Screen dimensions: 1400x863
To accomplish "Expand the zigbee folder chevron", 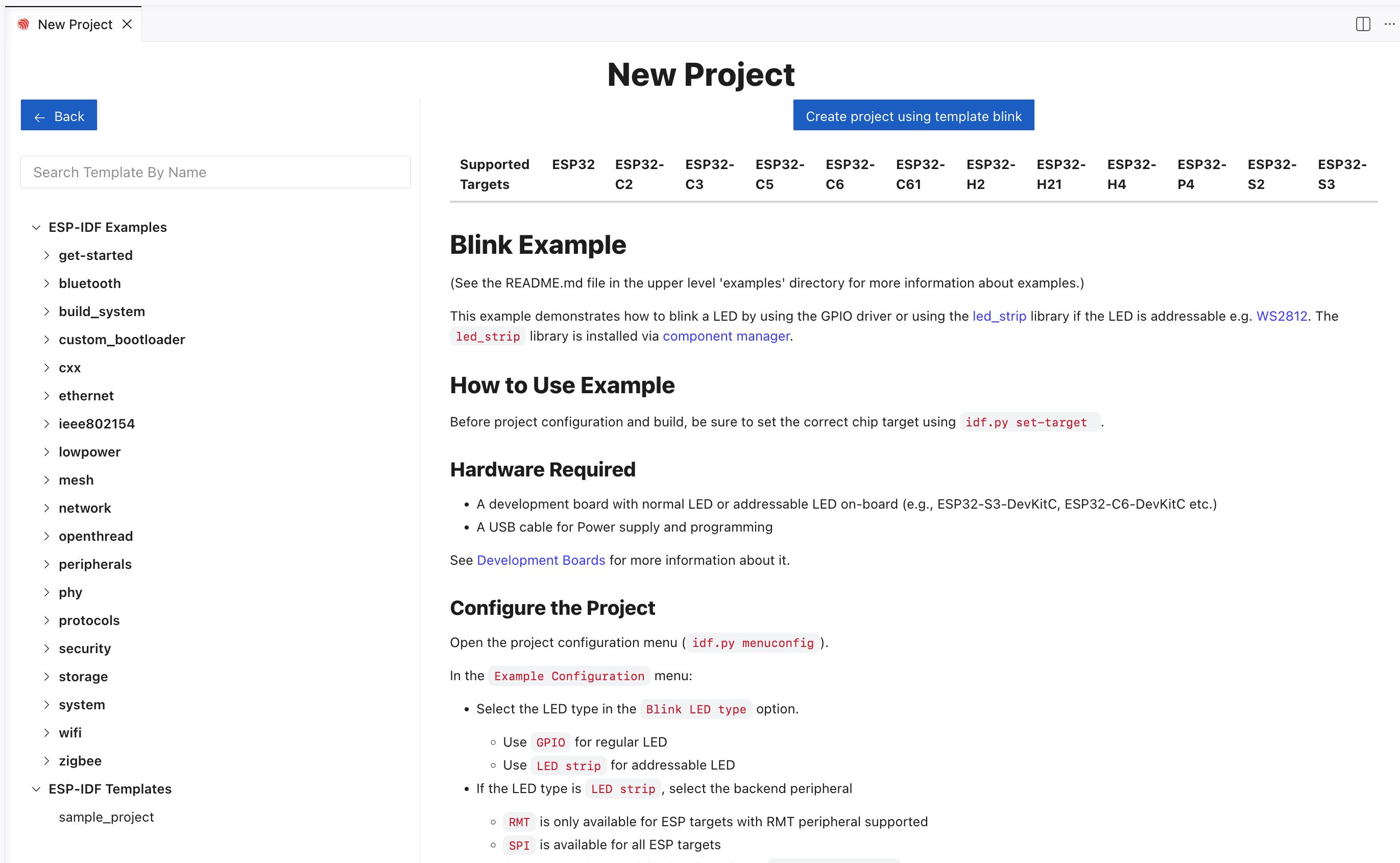I will pos(47,760).
